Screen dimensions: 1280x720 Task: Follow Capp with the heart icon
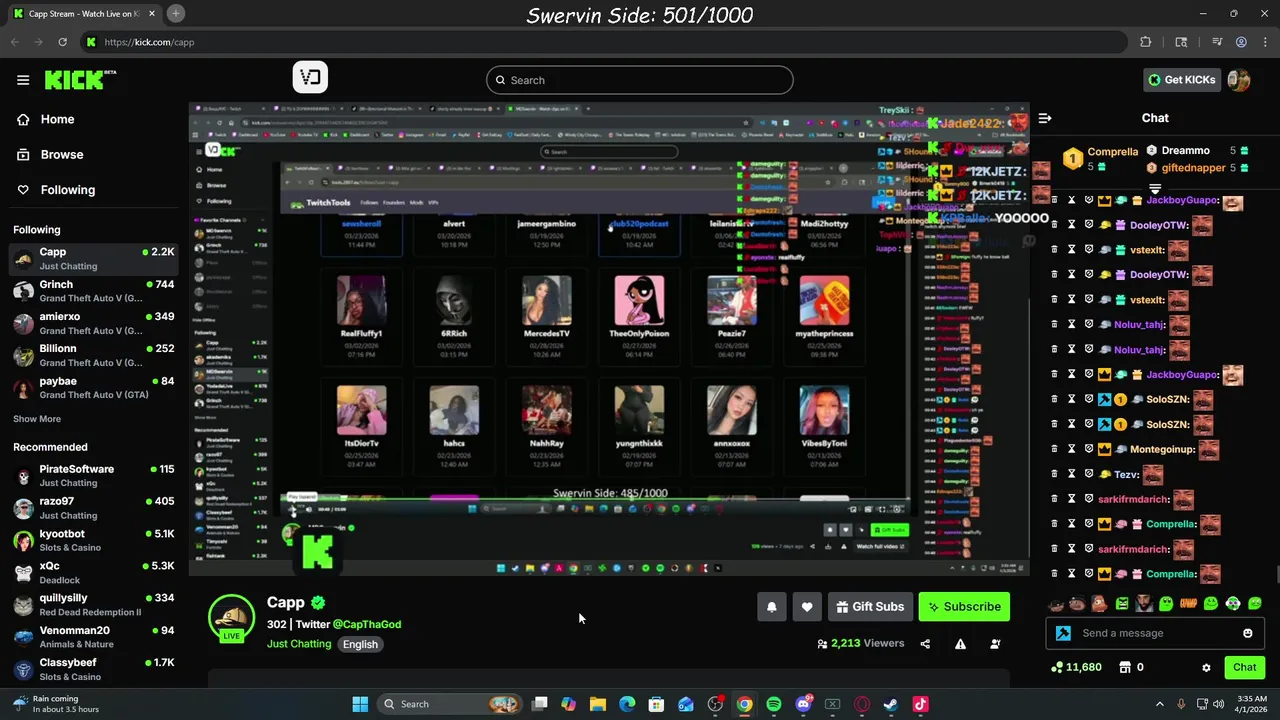tap(807, 607)
